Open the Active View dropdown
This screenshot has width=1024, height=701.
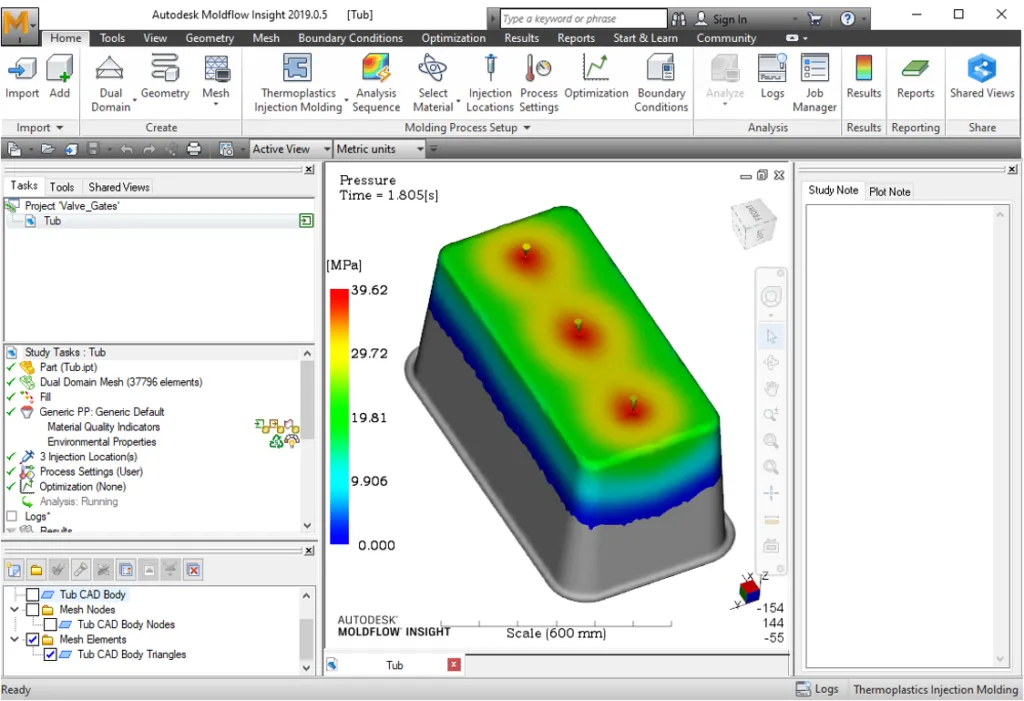click(291, 150)
